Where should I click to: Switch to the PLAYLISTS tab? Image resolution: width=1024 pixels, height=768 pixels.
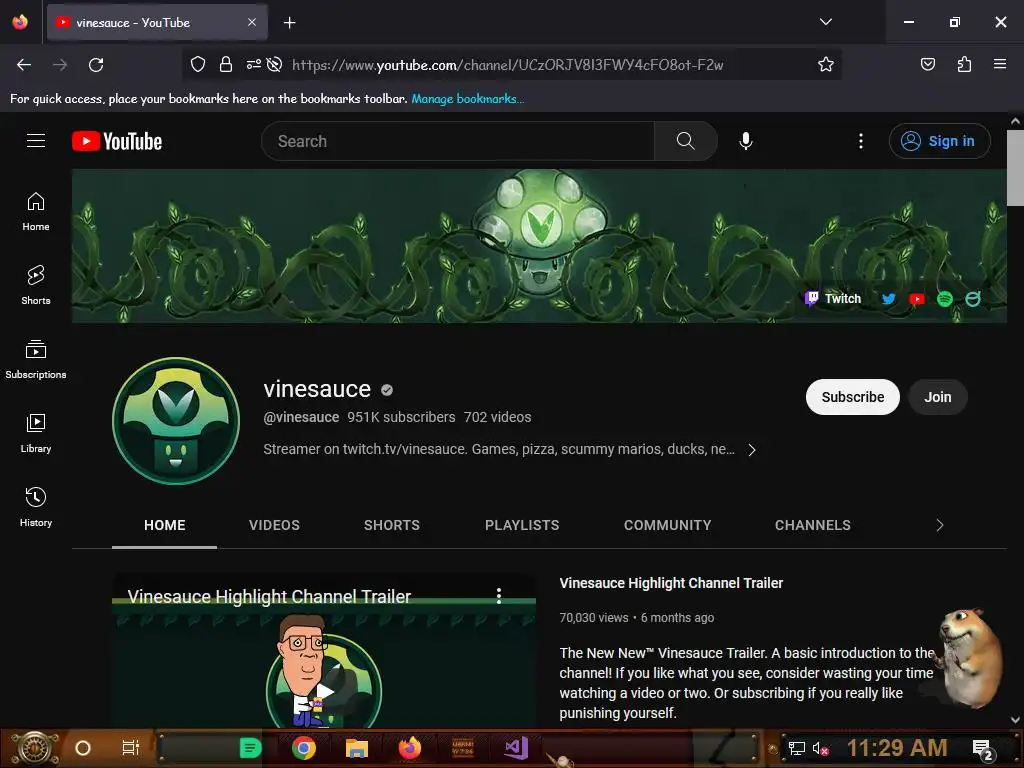click(522, 525)
